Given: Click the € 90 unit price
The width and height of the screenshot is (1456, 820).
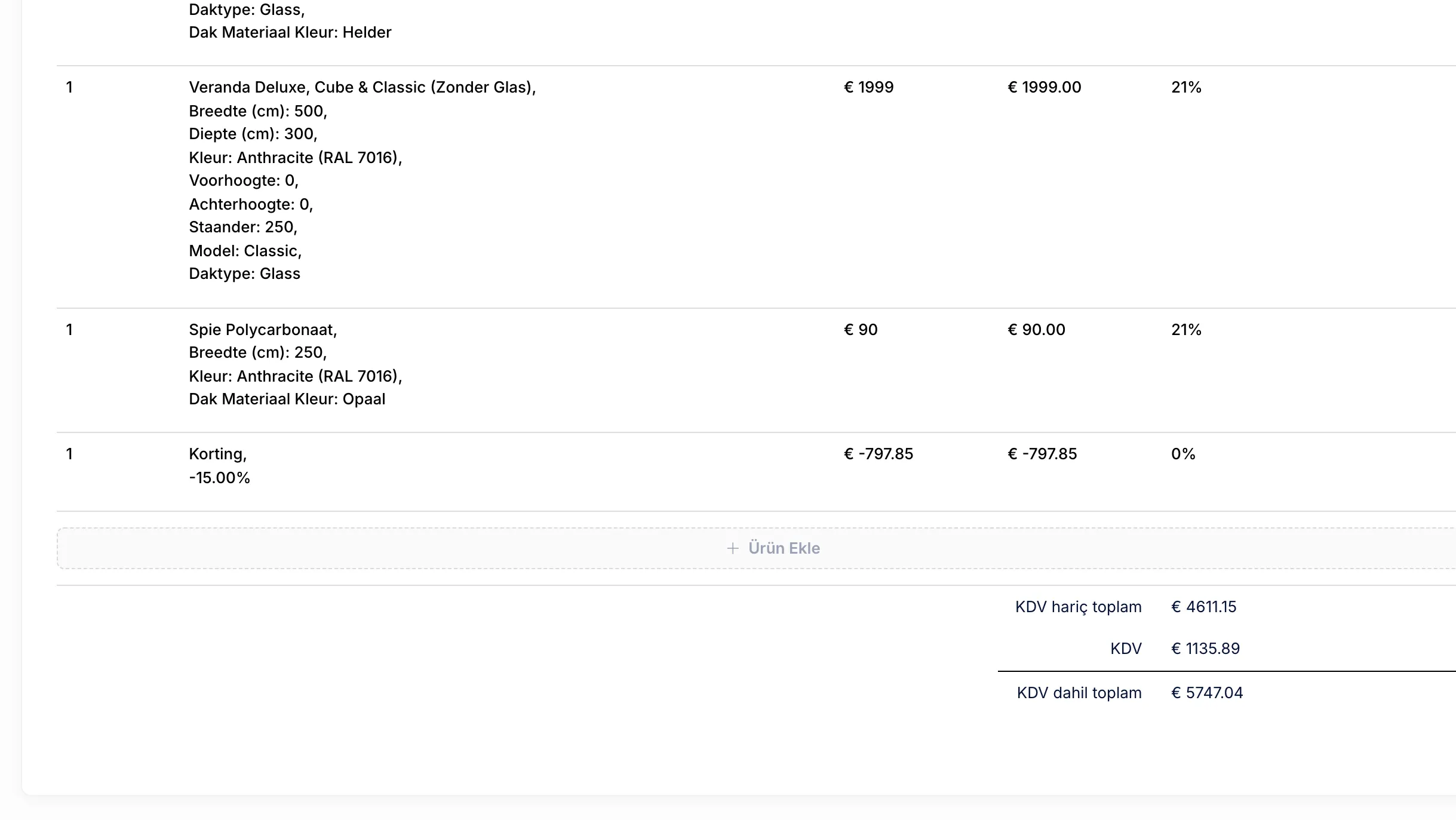Looking at the screenshot, I should 861,330.
